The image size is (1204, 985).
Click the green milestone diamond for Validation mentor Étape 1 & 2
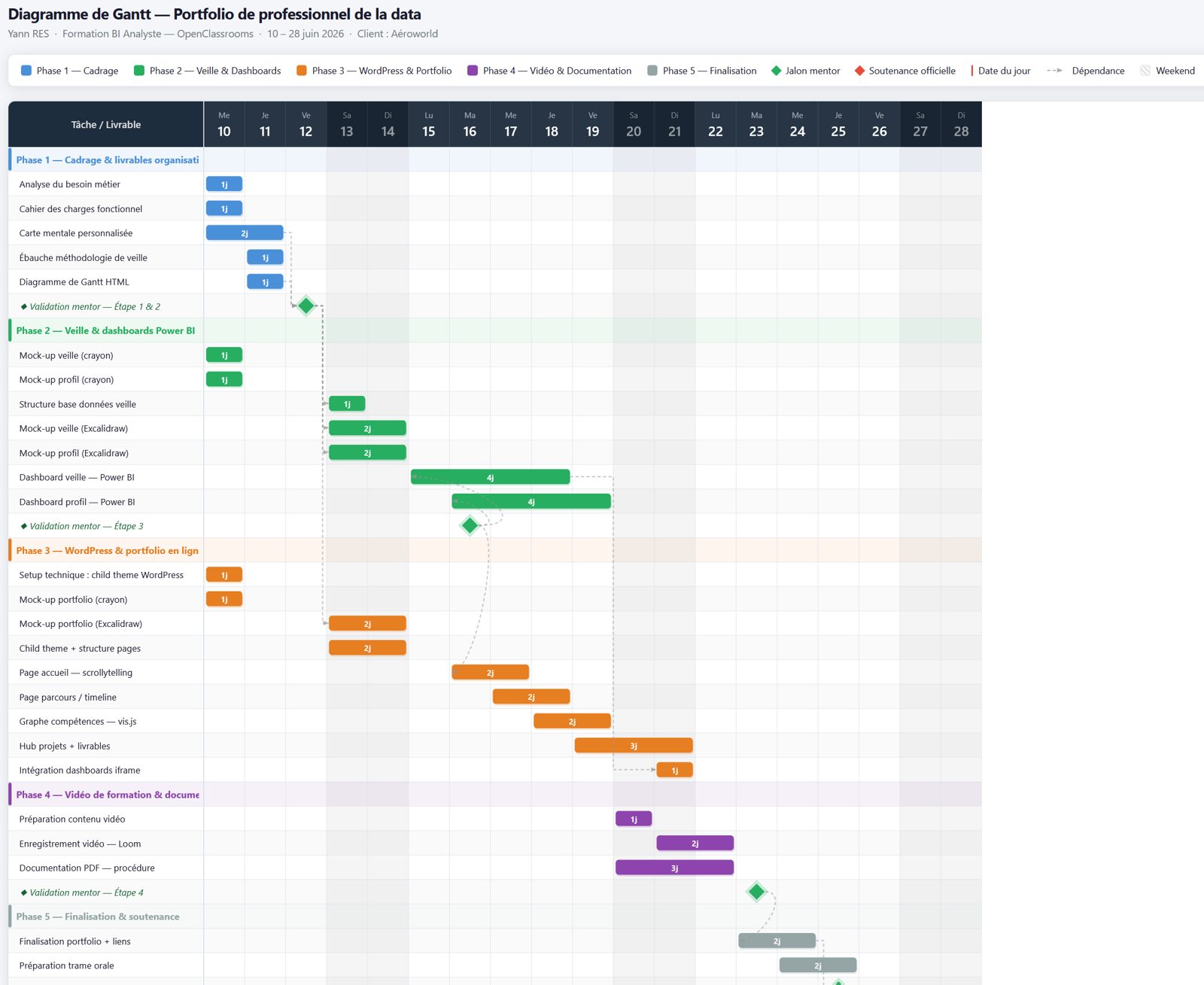[306, 306]
